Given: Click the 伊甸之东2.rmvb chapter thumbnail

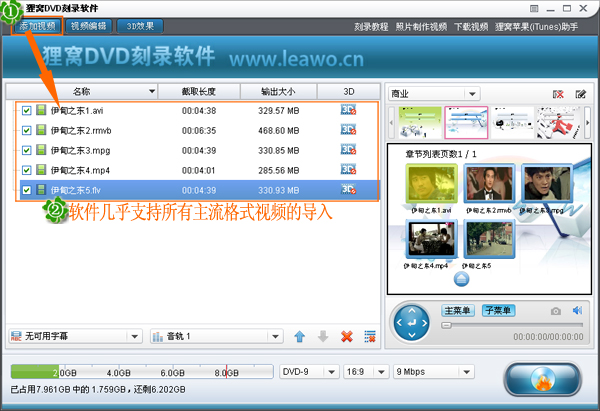Looking at the screenshot, I should (x=489, y=184).
